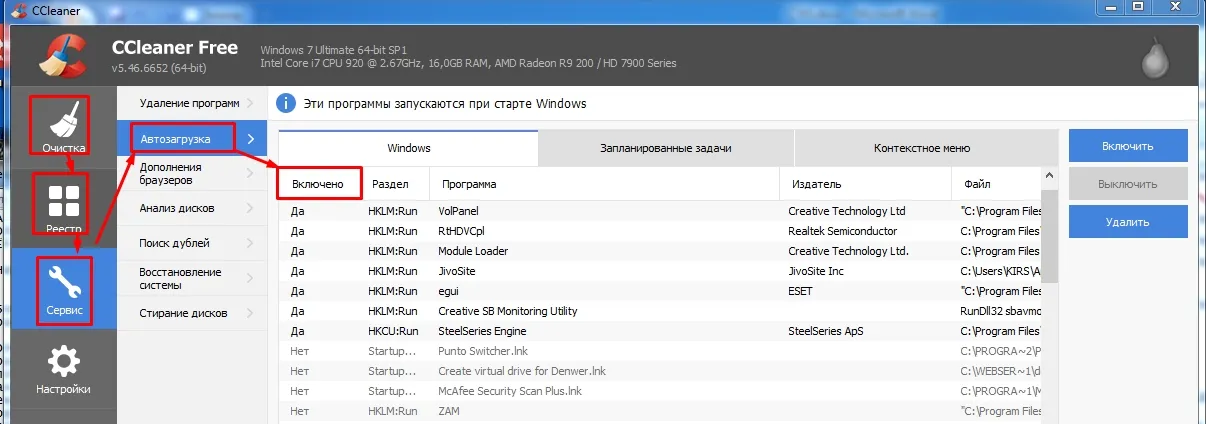Open Удаление программ menu item
The width and height of the screenshot is (1206, 424).
tap(192, 103)
